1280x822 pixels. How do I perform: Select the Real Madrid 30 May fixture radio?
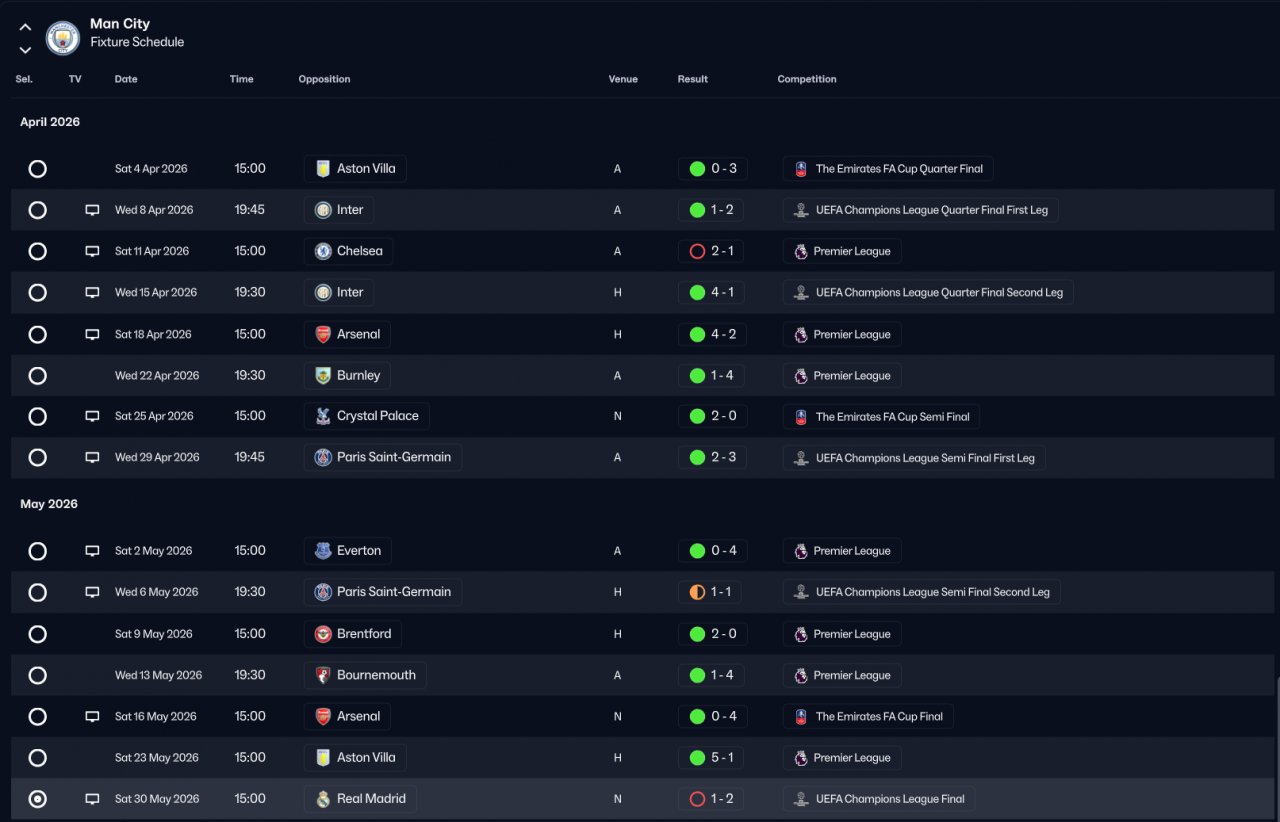pos(37,799)
